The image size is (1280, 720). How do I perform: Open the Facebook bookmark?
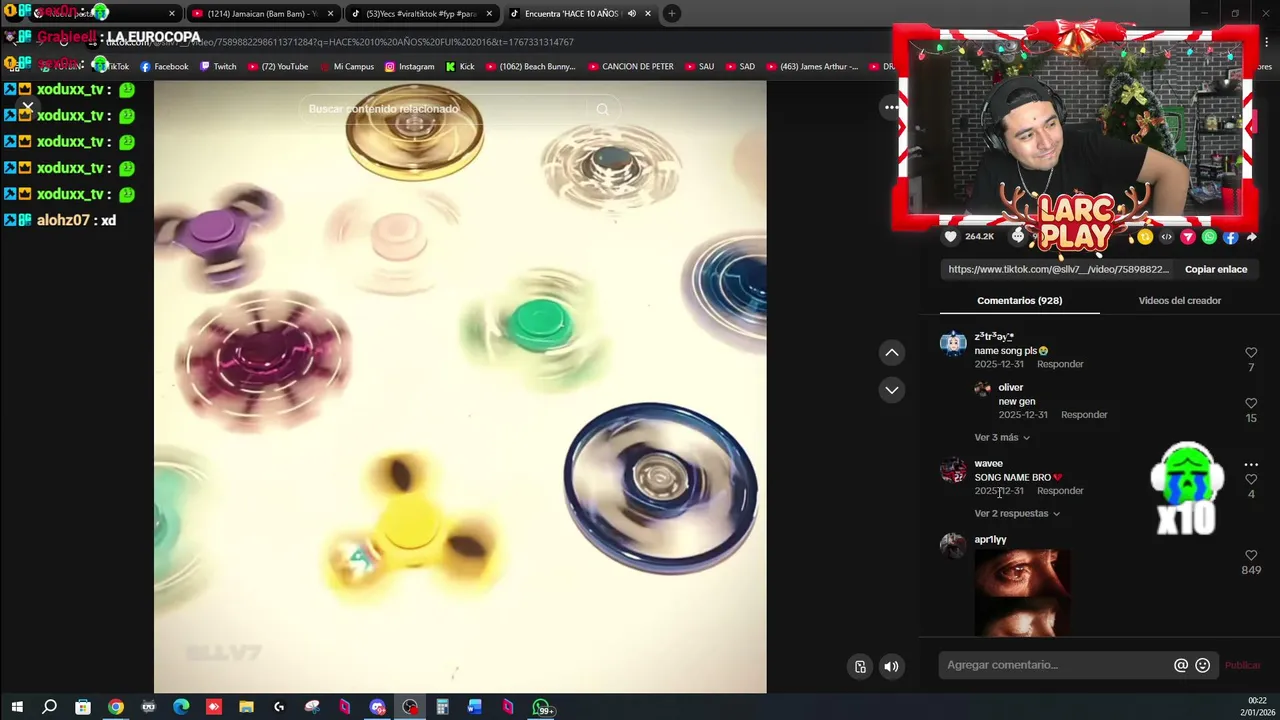pyautogui.click(x=164, y=66)
